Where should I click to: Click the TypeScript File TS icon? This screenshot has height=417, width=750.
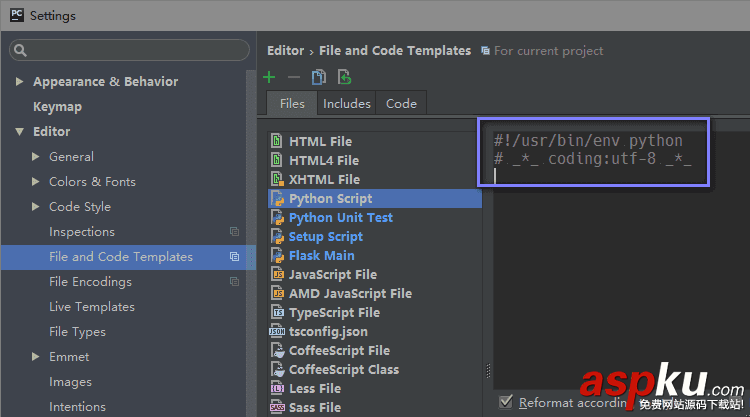pyautogui.click(x=277, y=312)
